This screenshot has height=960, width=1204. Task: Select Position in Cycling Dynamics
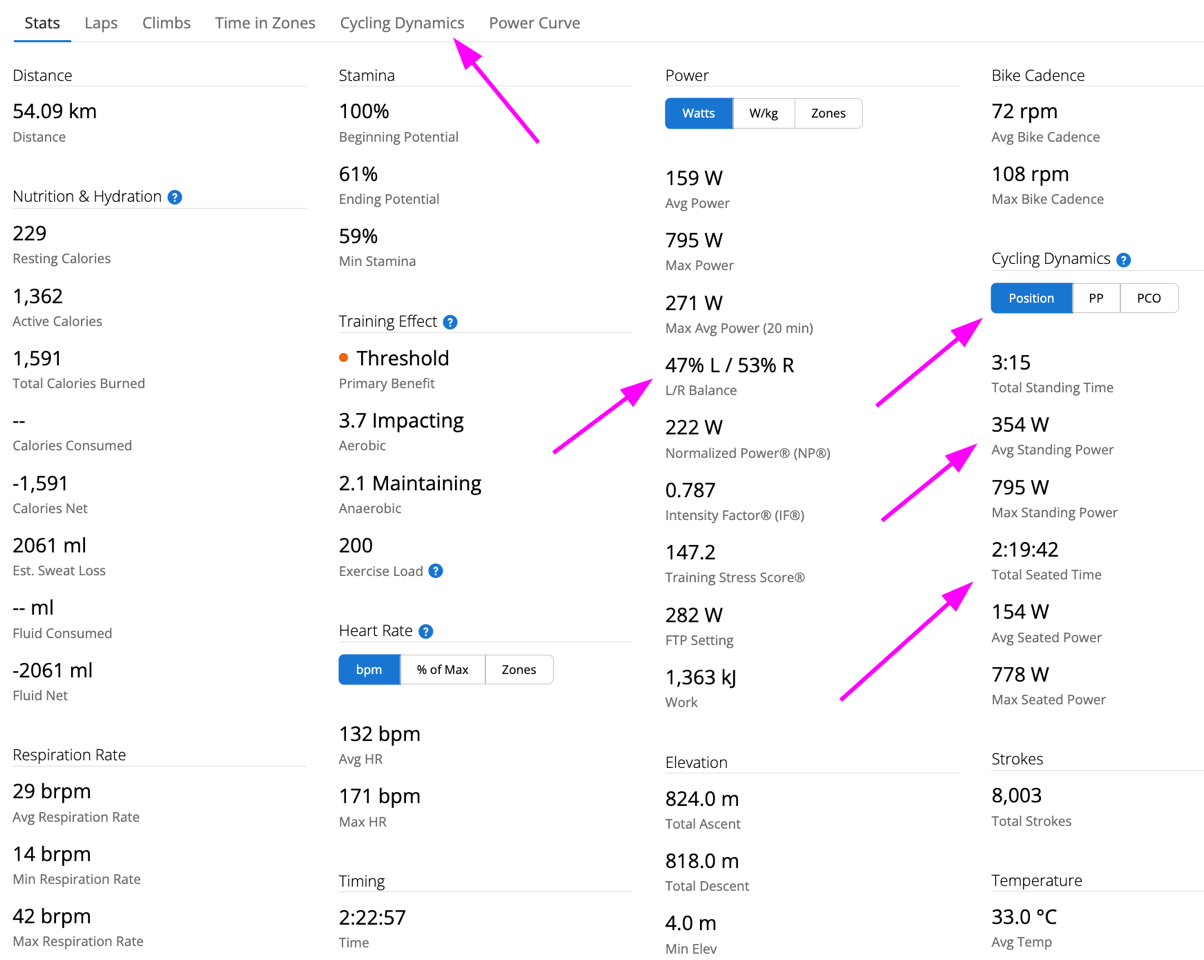pos(1031,298)
